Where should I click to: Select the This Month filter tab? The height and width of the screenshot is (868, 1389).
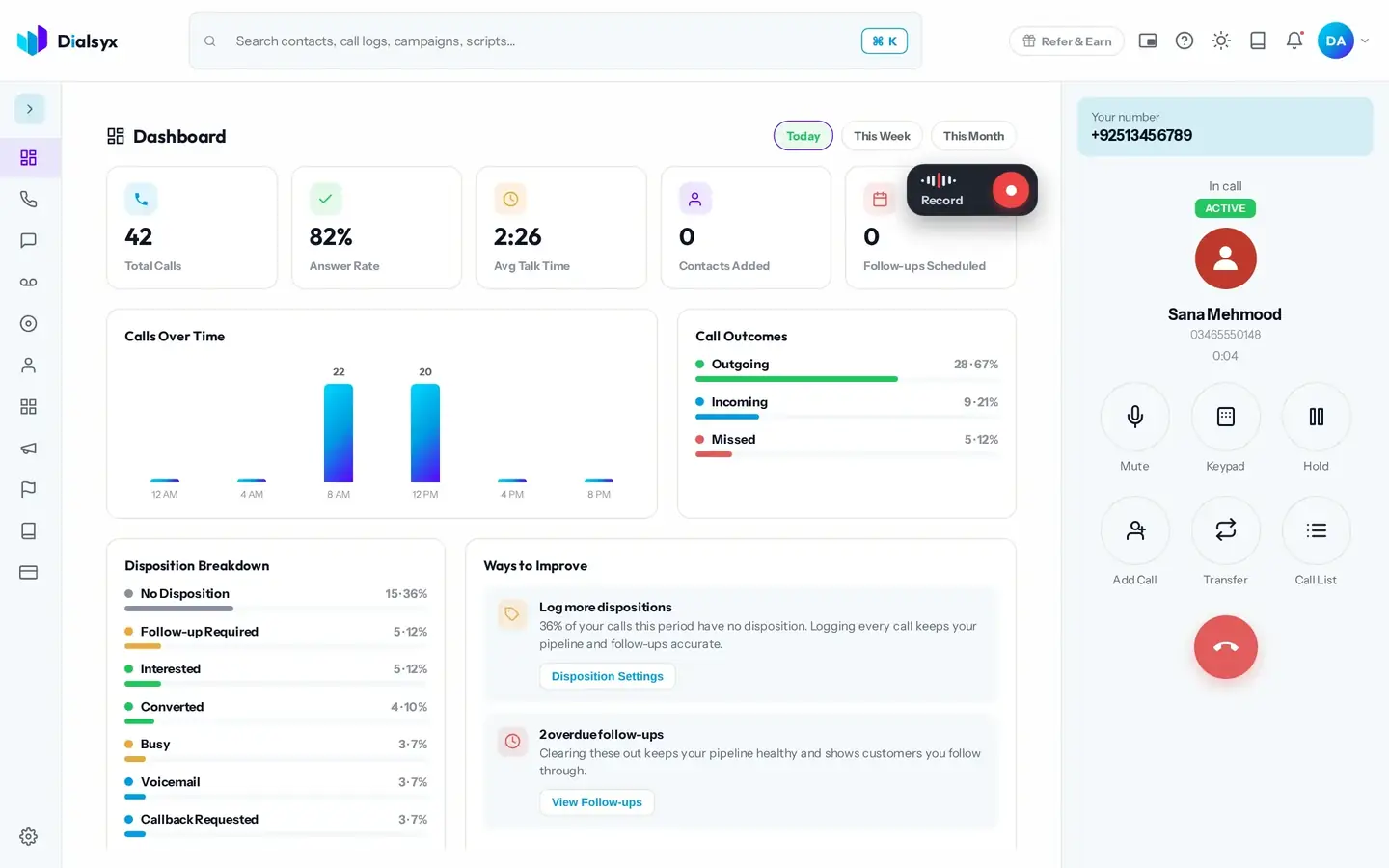973,136
